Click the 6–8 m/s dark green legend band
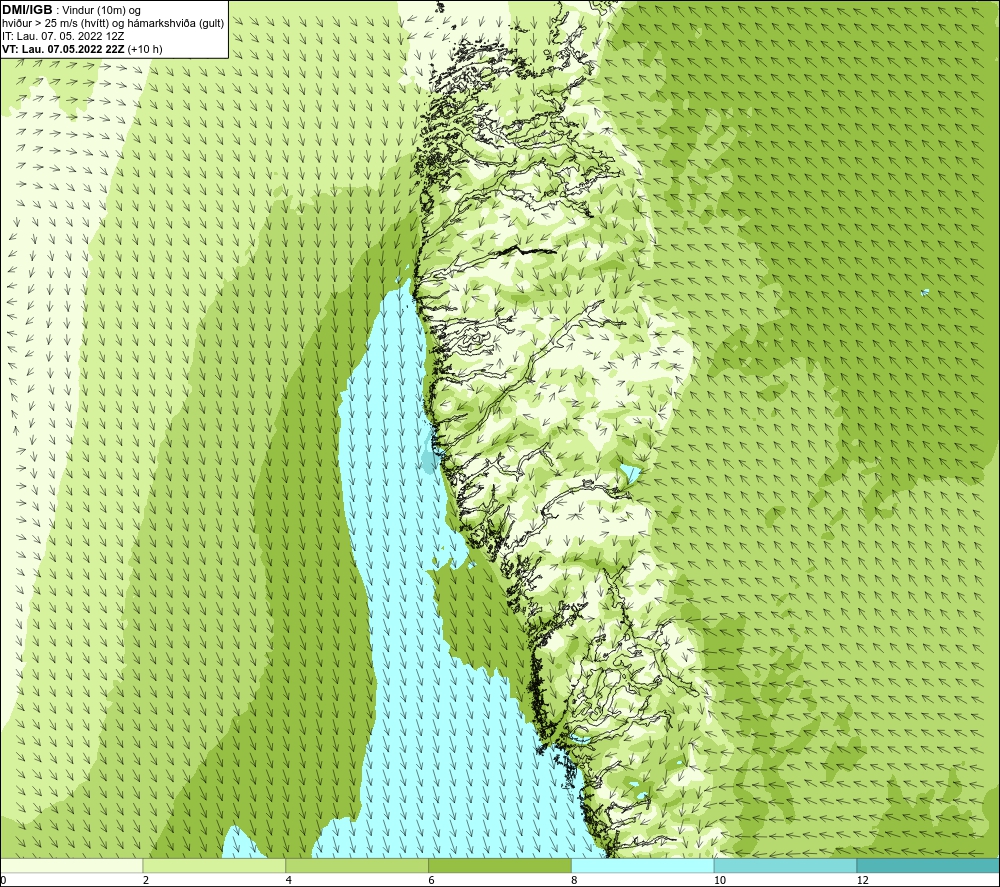The height and width of the screenshot is (887, 1000). 500,865
